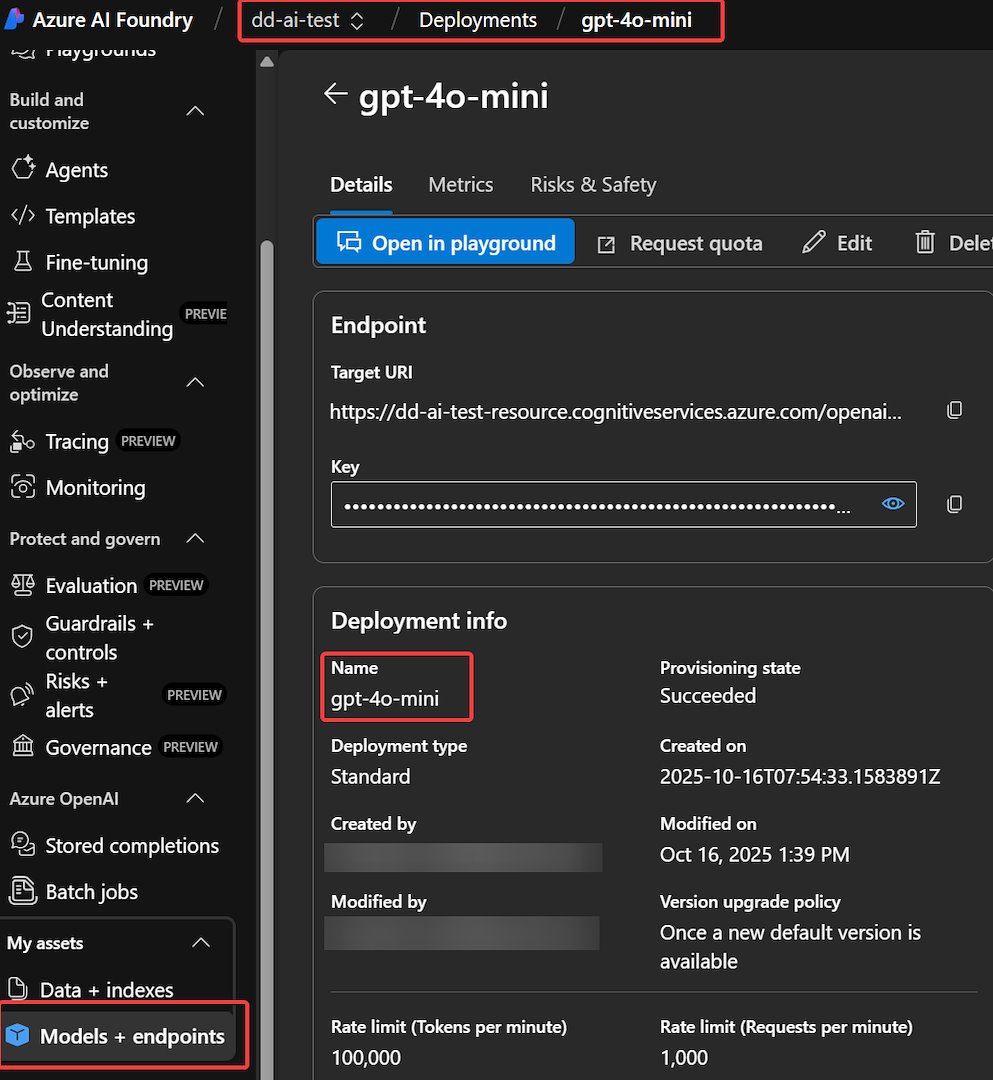Switch to the Metrics tab

(460, 185)
